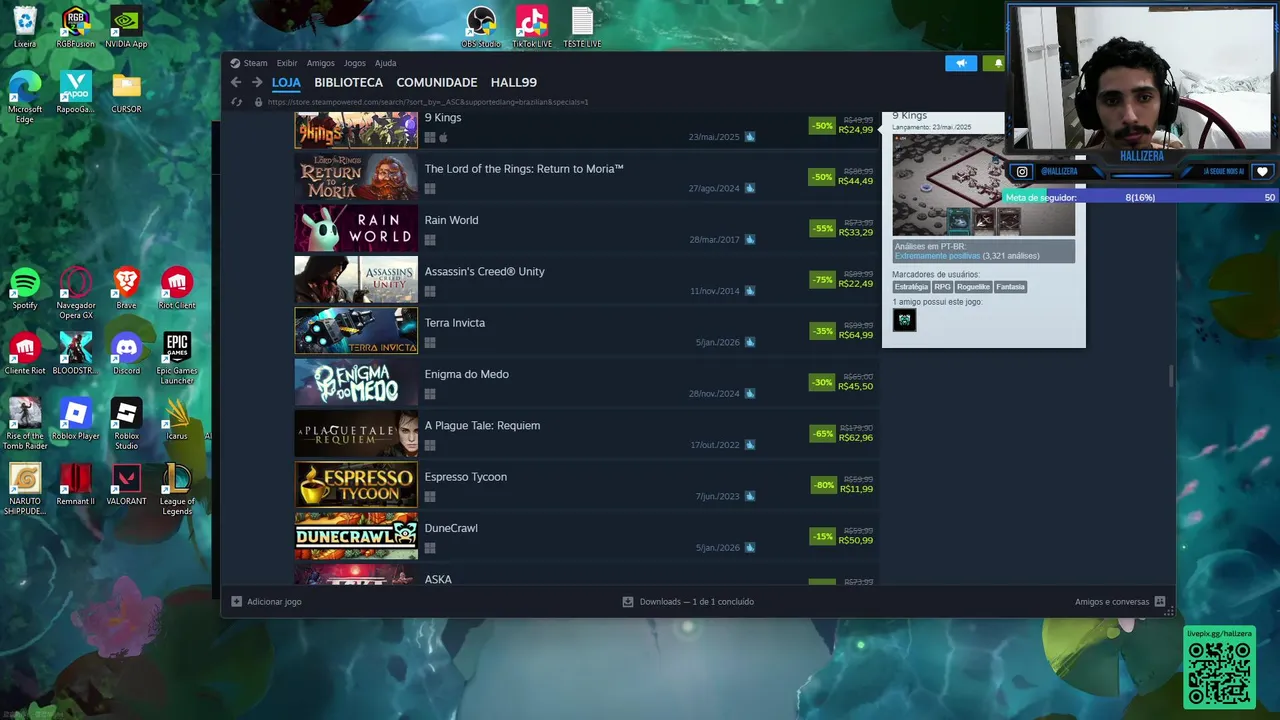
Task: Click the 9 Kings preview screenshot
Action: (983, 185)
